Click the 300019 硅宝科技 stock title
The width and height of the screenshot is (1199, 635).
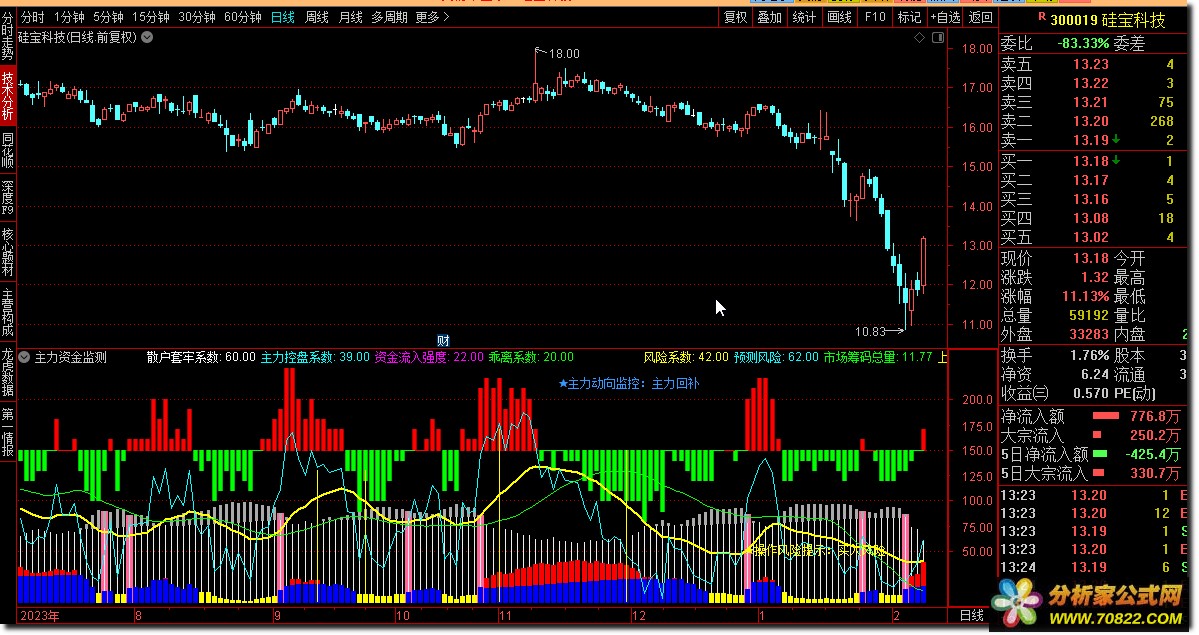pyautogui.click(x=1108, y=20)
